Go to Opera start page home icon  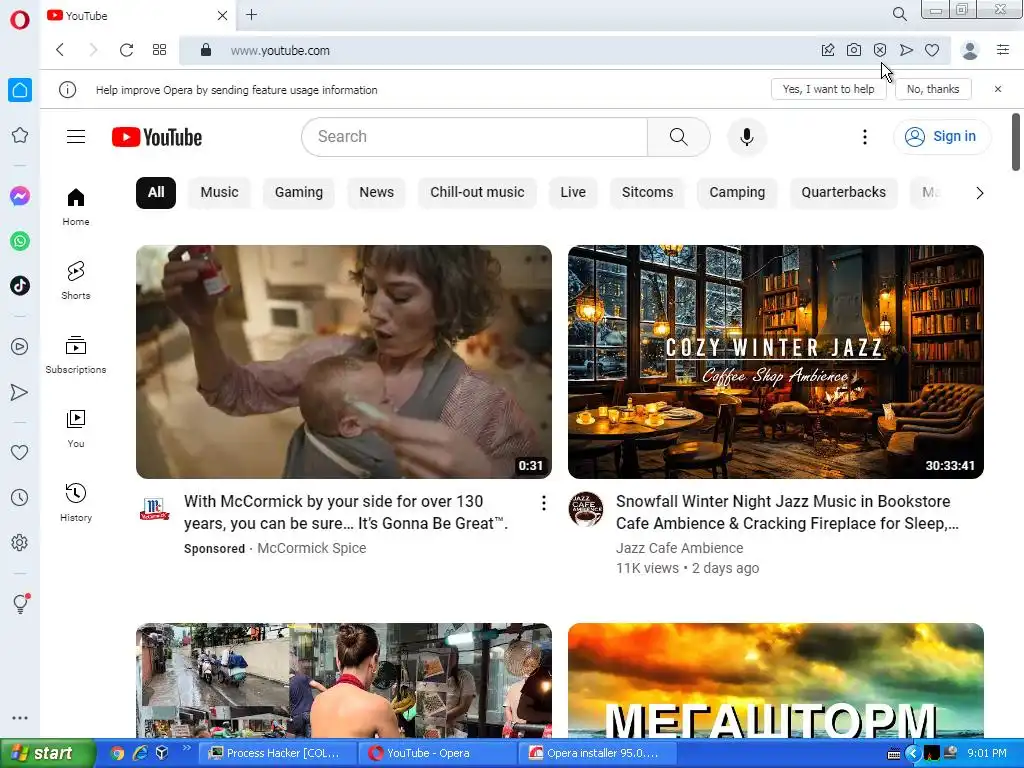20,90
